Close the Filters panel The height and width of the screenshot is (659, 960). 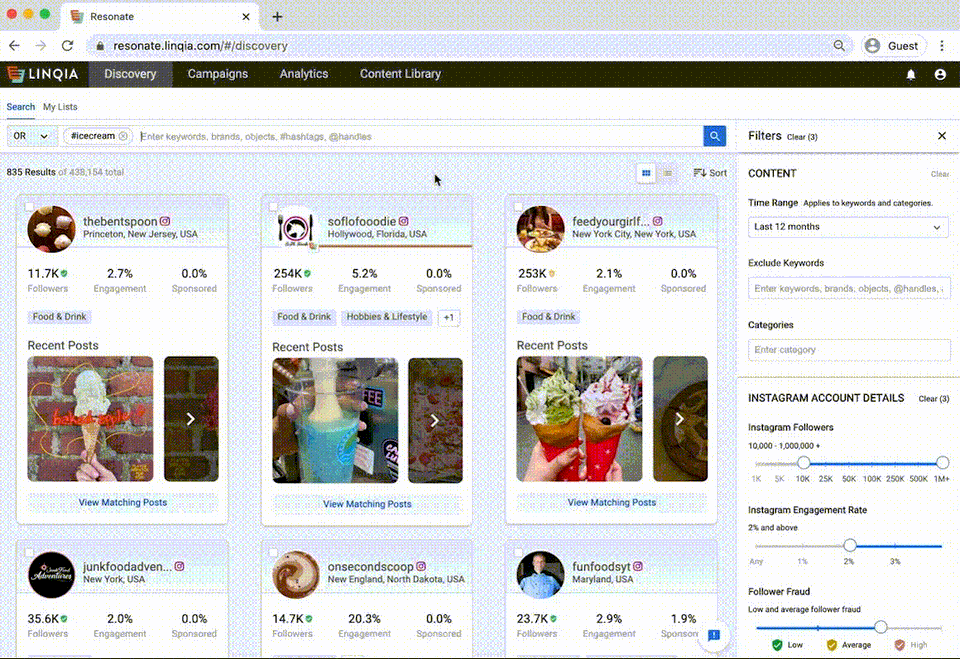click(x=941, y=136)
